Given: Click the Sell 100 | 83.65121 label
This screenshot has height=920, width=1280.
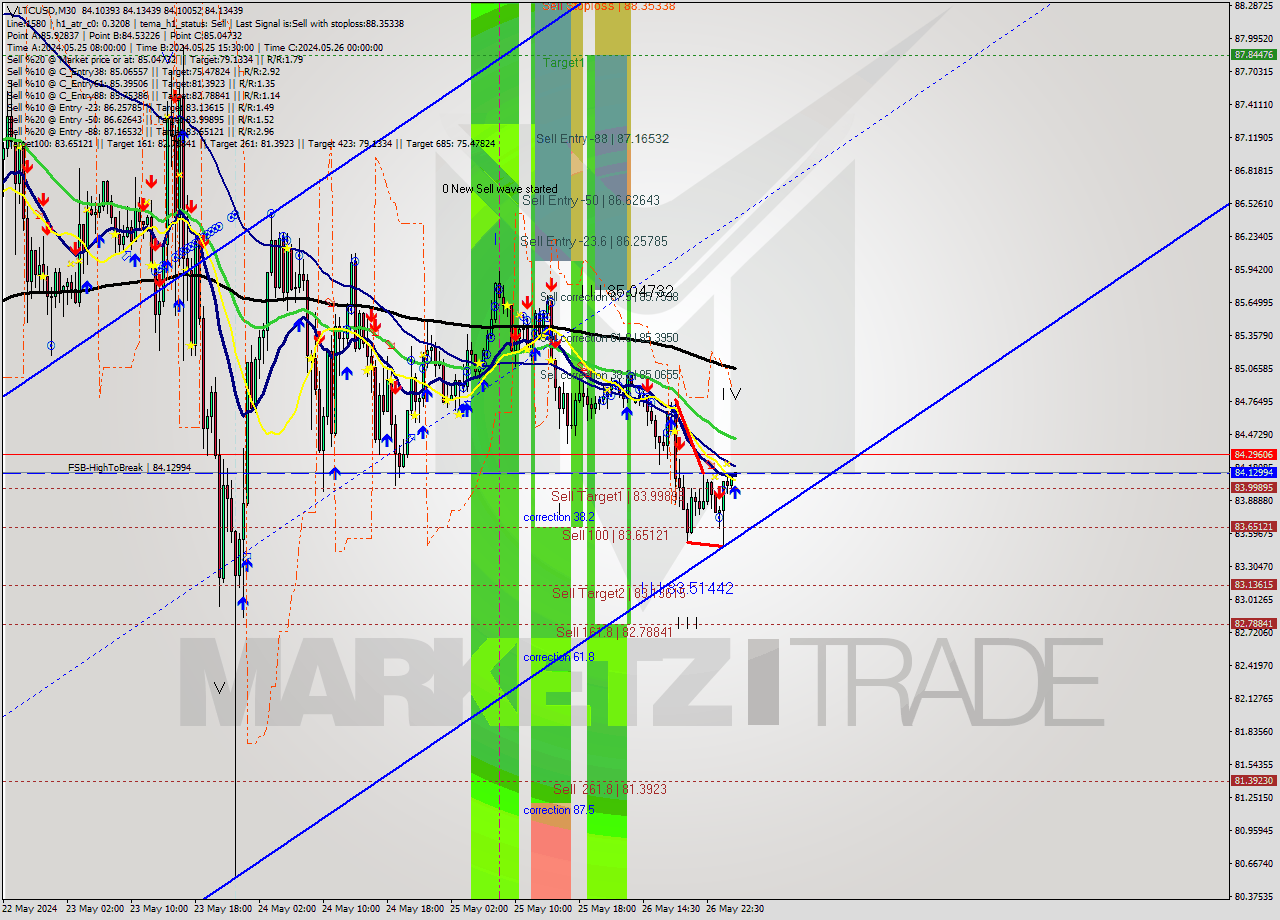Looking at the screenshot, I should point(615,536).
